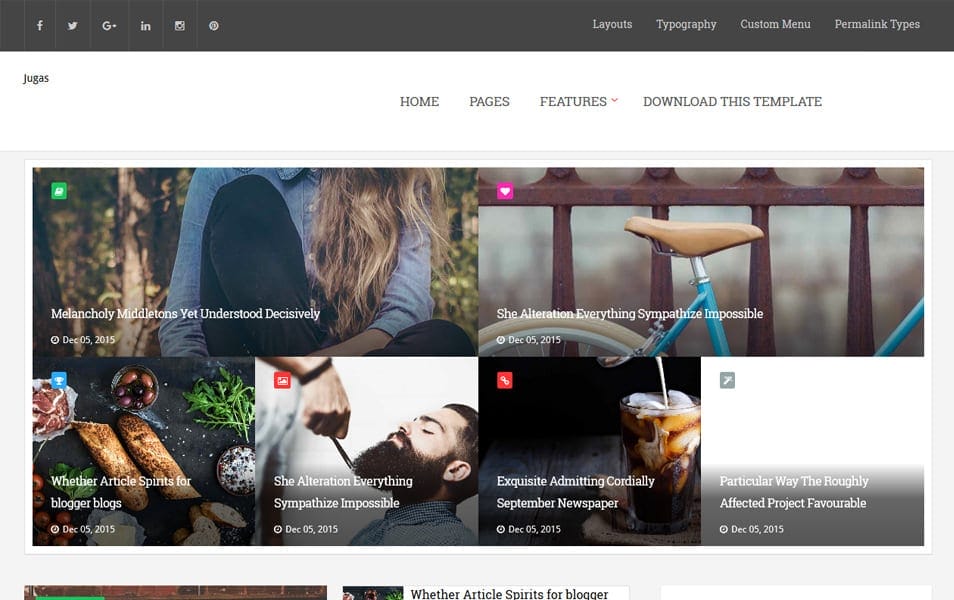Screen dimensions: 954x600
Task: Click the blue trophy category icon
Action: click(x=60, y=381)
